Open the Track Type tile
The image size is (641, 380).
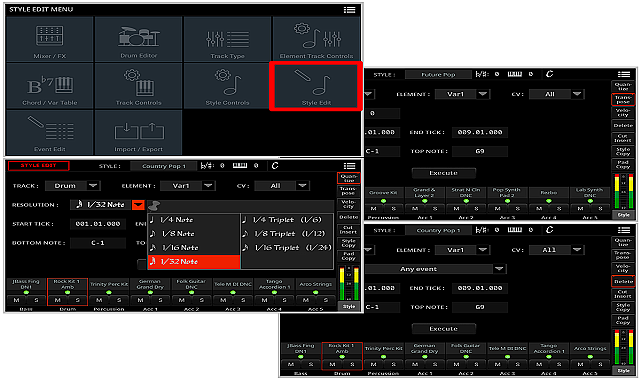coord(227,40)
